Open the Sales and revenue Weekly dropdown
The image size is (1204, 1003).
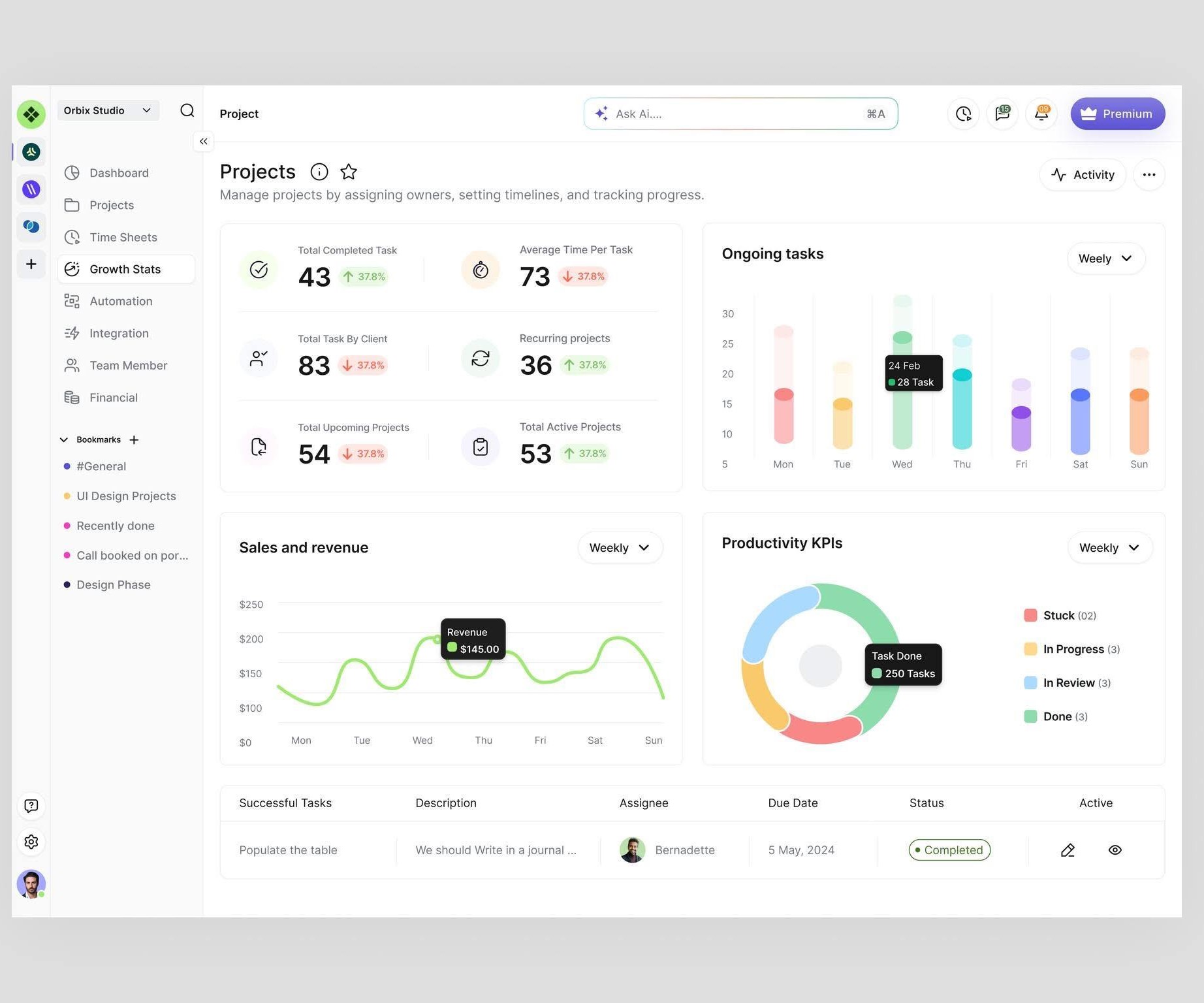(x=619, y=547)
